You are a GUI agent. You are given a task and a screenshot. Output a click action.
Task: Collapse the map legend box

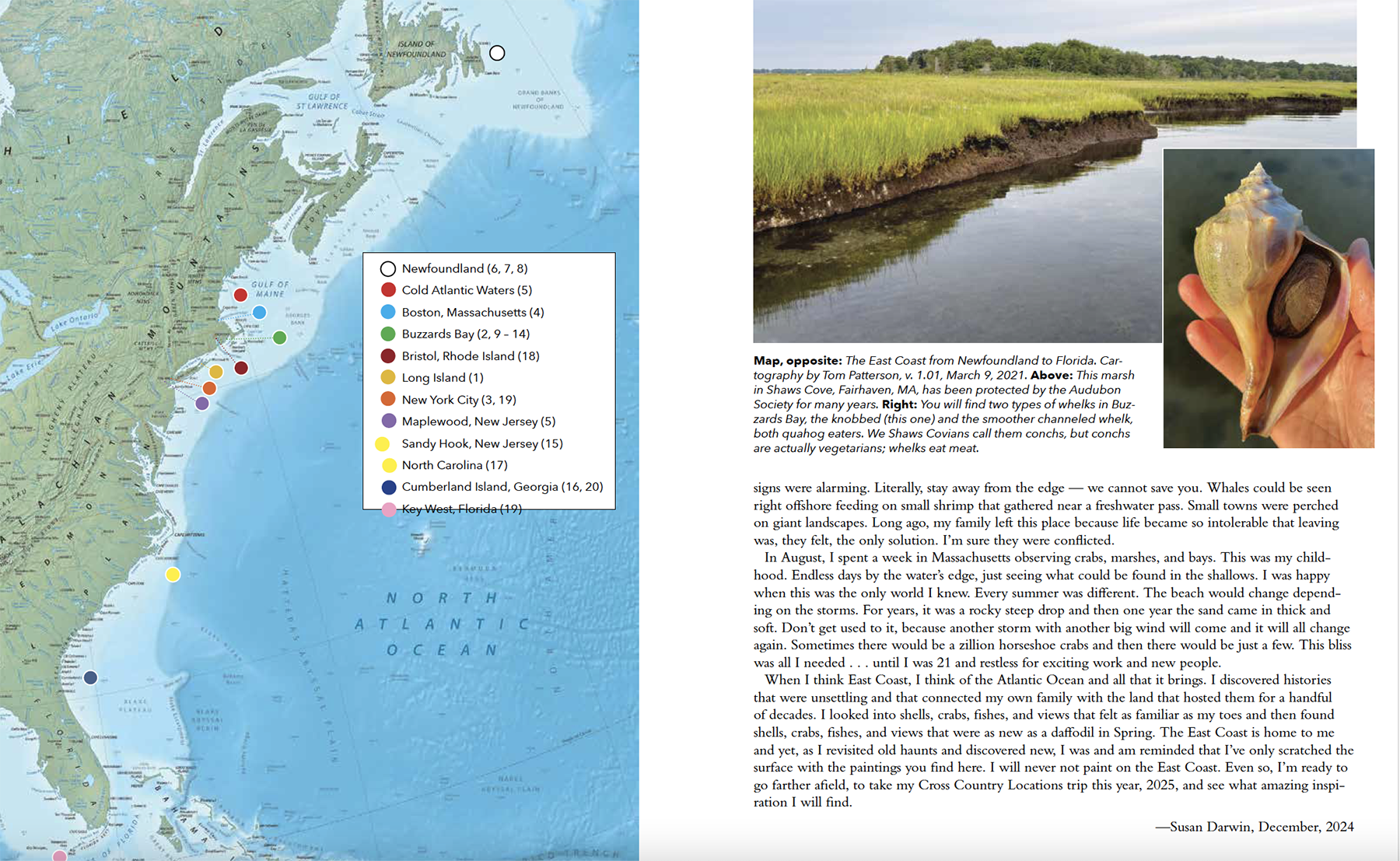coord(488,383)
